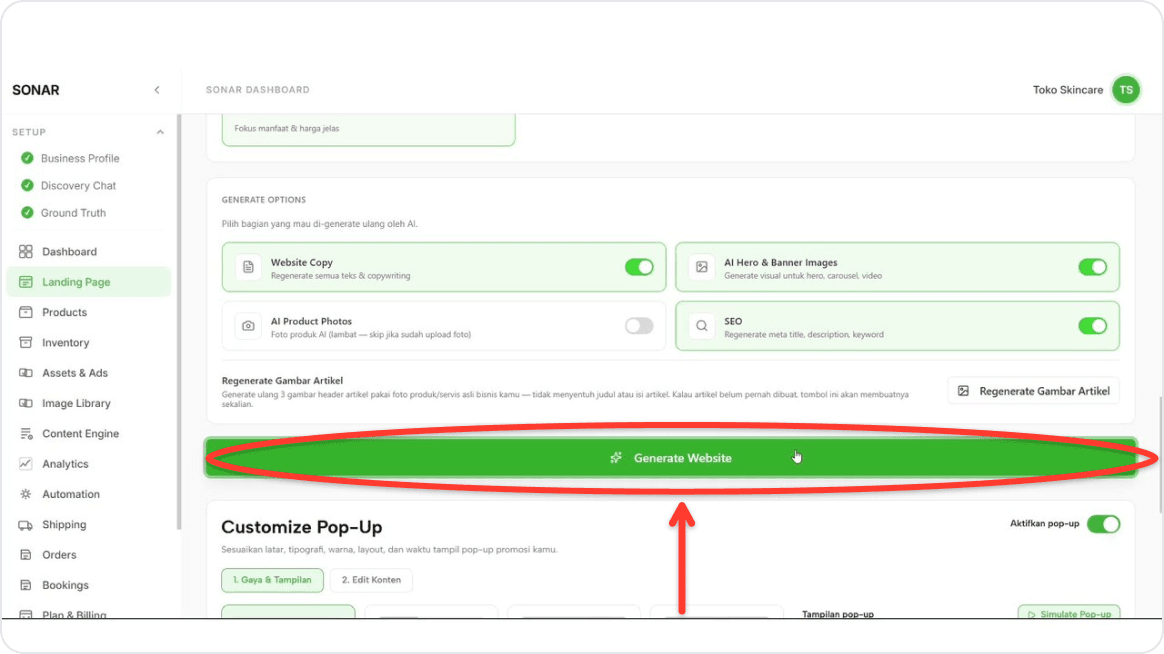Click the GENERATE OPTIONS heading
1164x654 pixels.
[x=264, y=200]
